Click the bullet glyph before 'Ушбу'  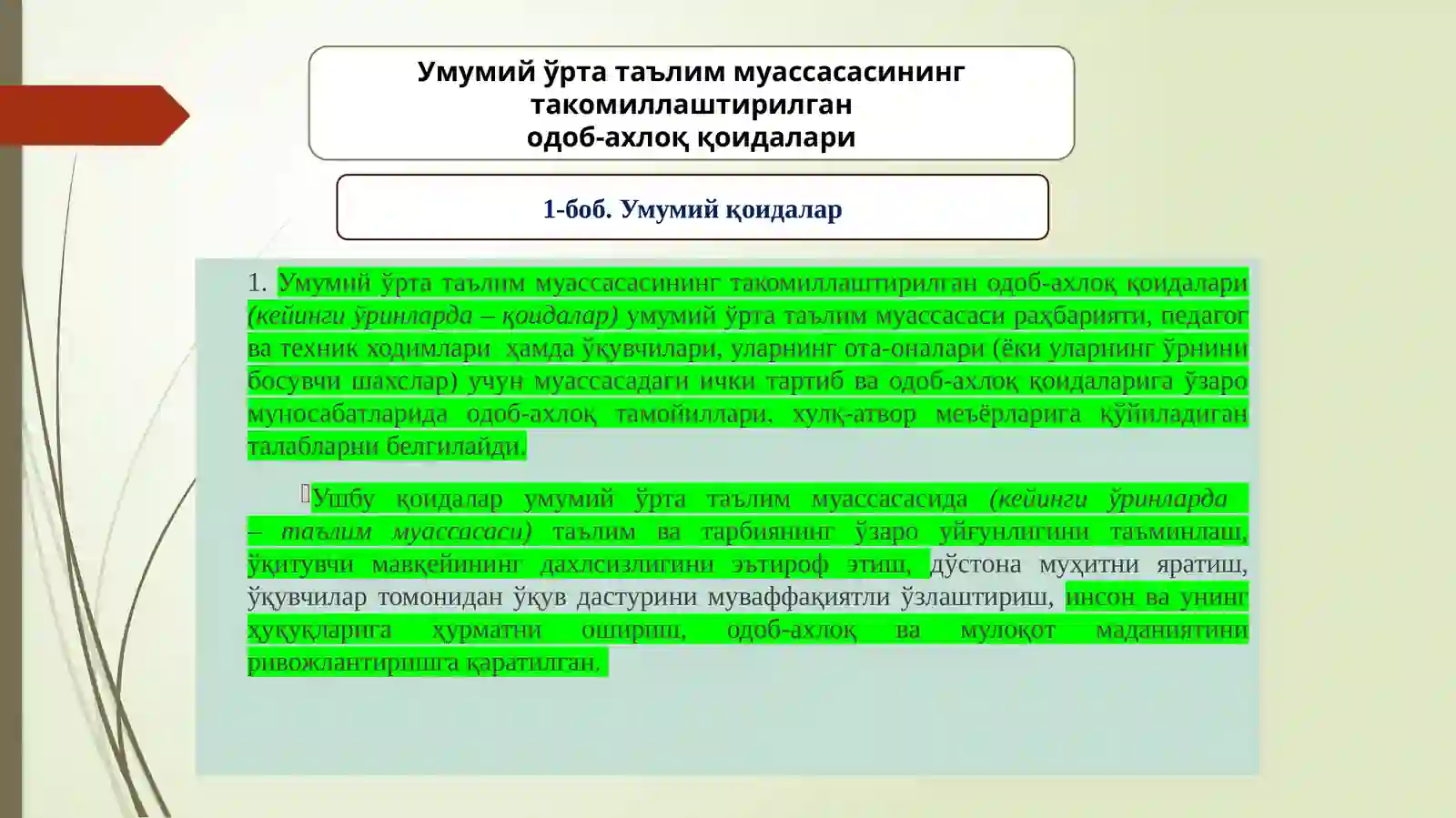306,494
